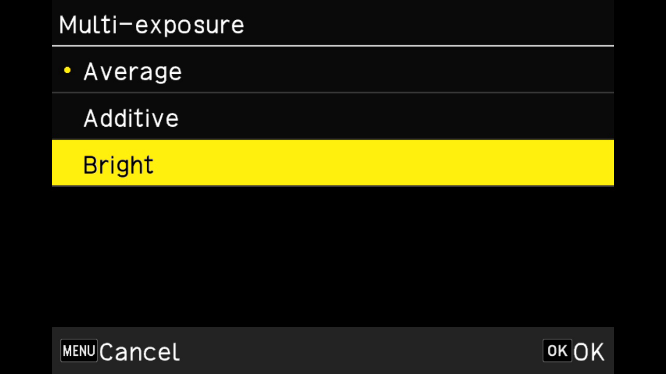Viewport: 666px width, 374px height.
Task: Click the Multi-exposure title
Action: click(x=151, y=25)
